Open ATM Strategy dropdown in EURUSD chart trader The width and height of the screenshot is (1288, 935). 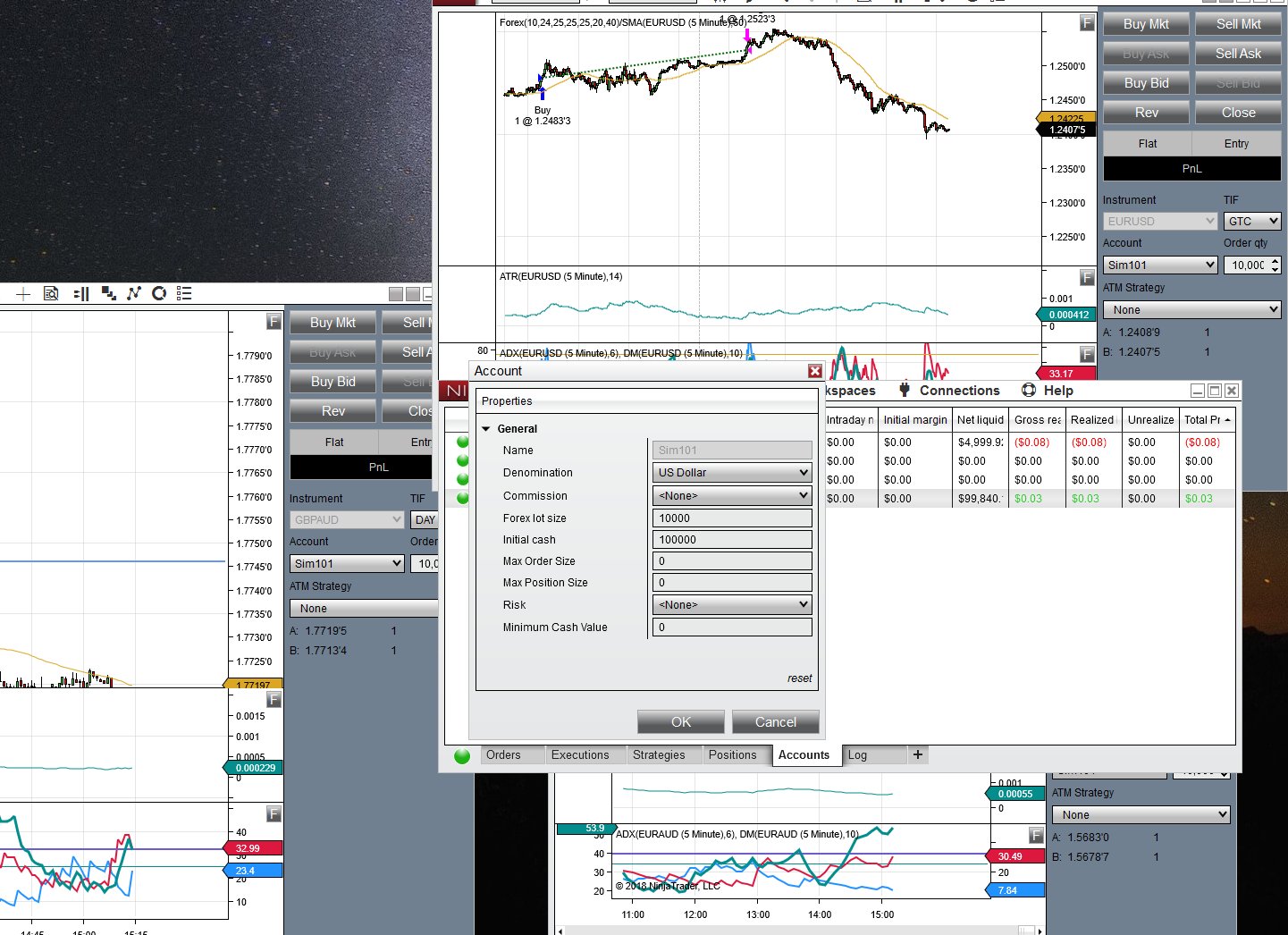pos(1192,310)
